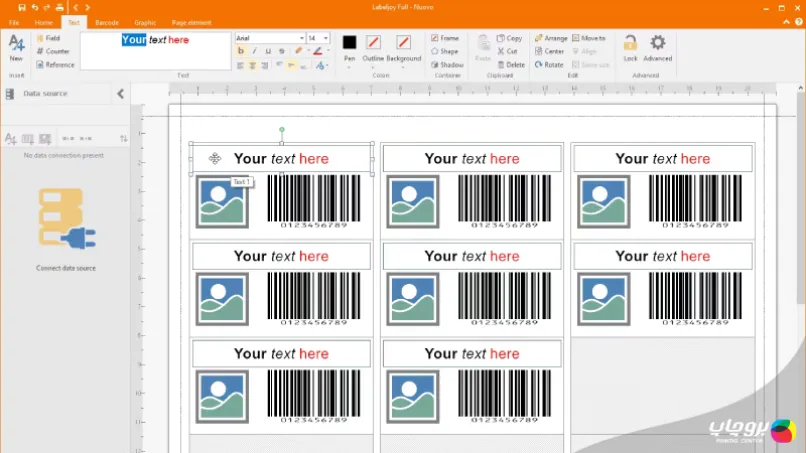This screenshot has width=806, height=453.
Task: Click the Outline color swatch
Action: point(373,42)
